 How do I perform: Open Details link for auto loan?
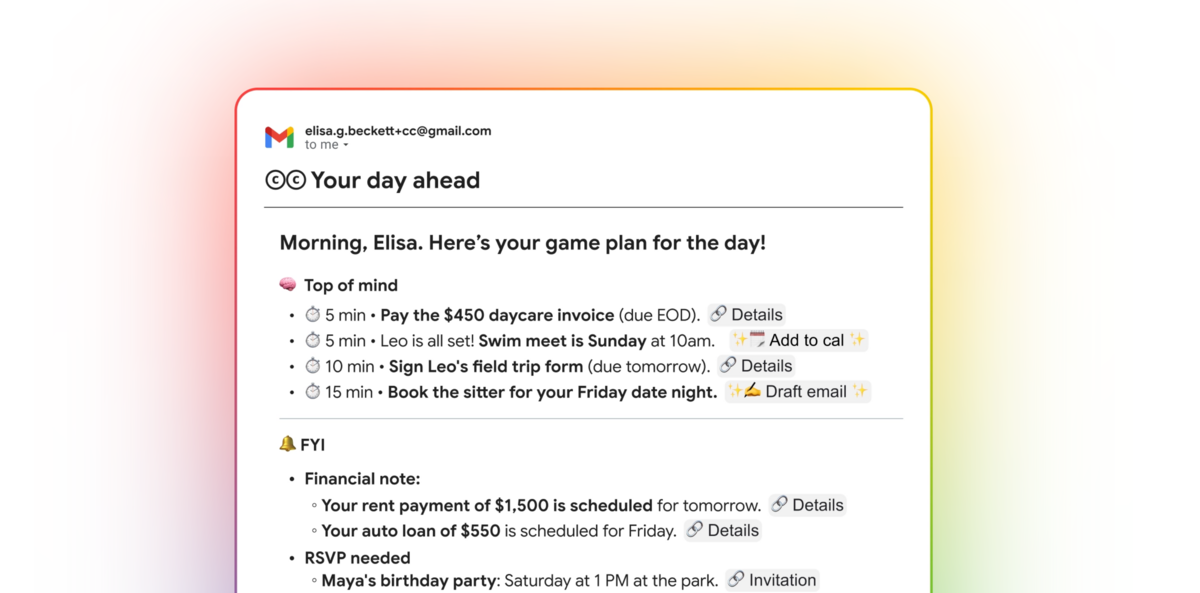[722, 531]
